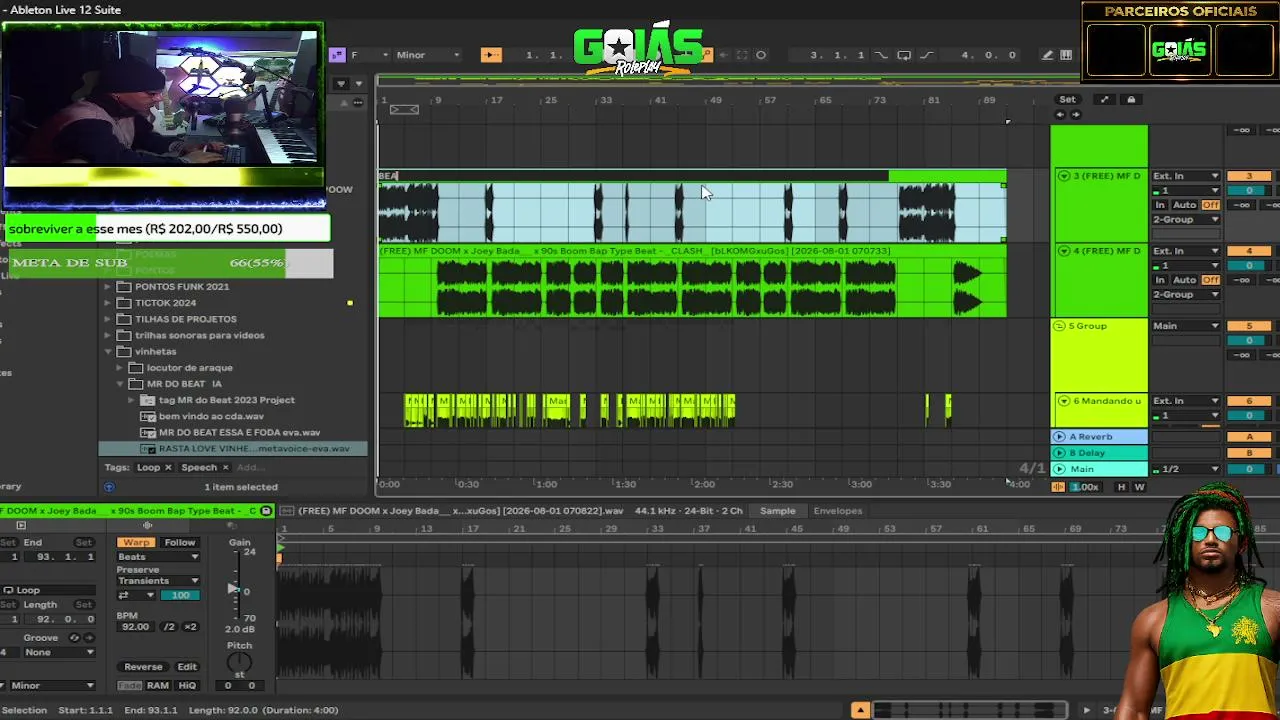Image resolution: width=1280 pixels, height=720 pixels.
Task: Toggle the HiQ button
Action: coord(187,686)
